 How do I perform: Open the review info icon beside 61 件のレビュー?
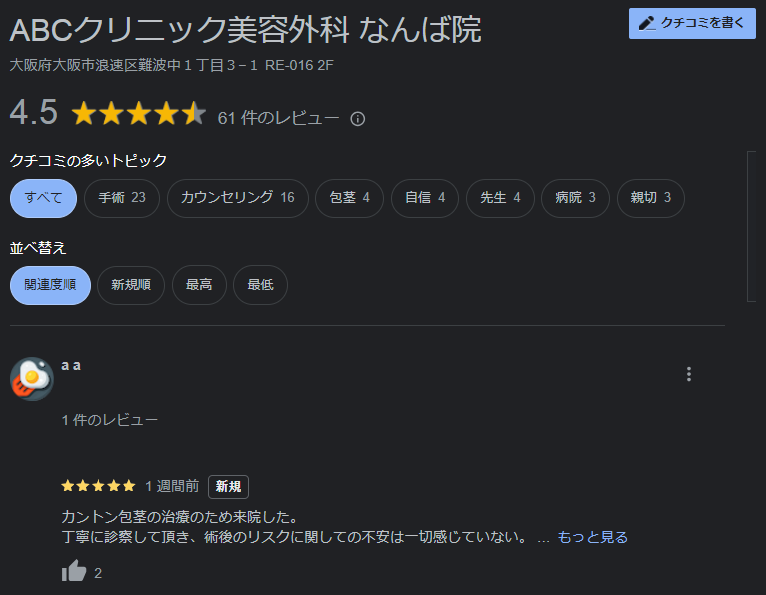click(358, 119)
